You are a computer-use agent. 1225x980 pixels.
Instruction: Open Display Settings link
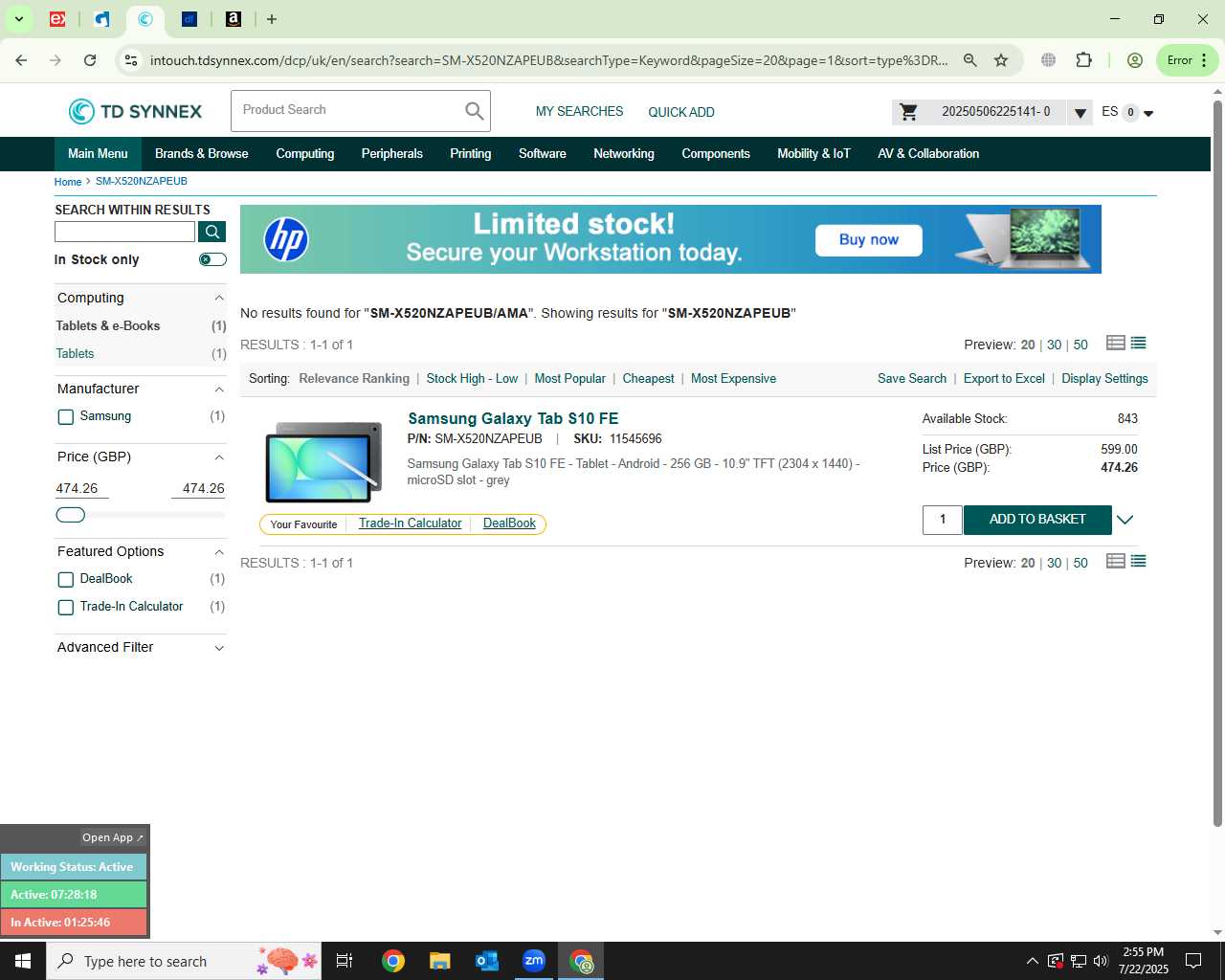[x=1104, y=379]
